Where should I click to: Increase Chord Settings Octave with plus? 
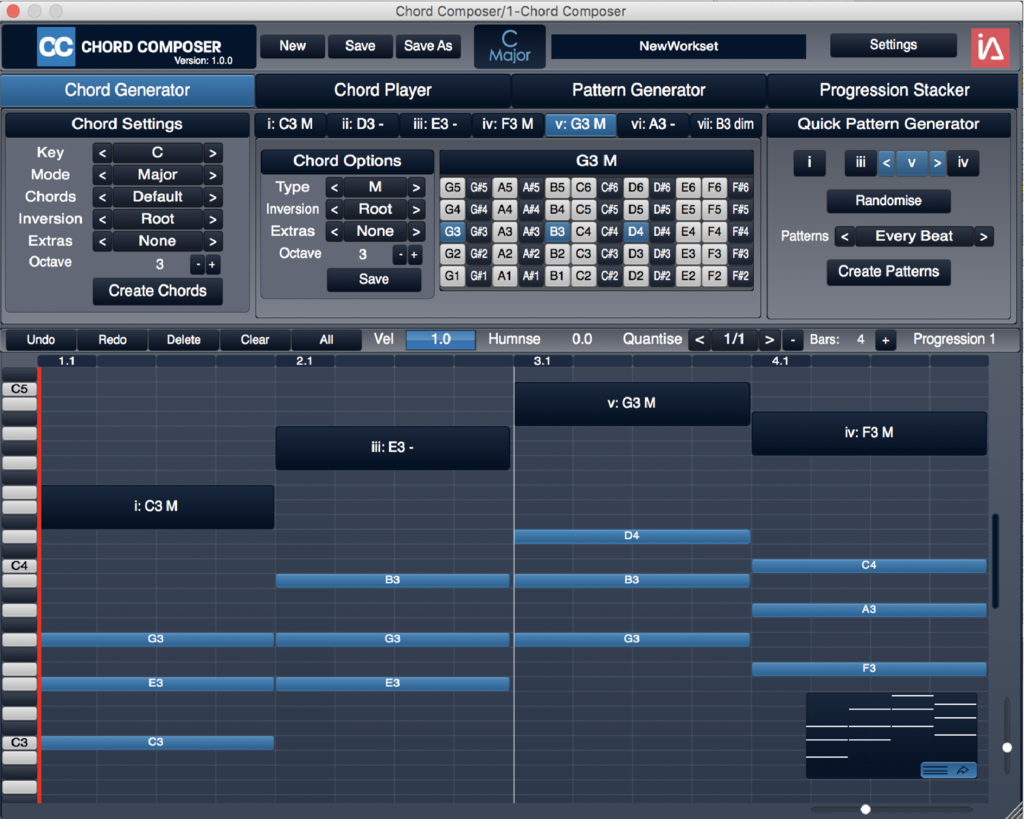(x=212, y=265)
